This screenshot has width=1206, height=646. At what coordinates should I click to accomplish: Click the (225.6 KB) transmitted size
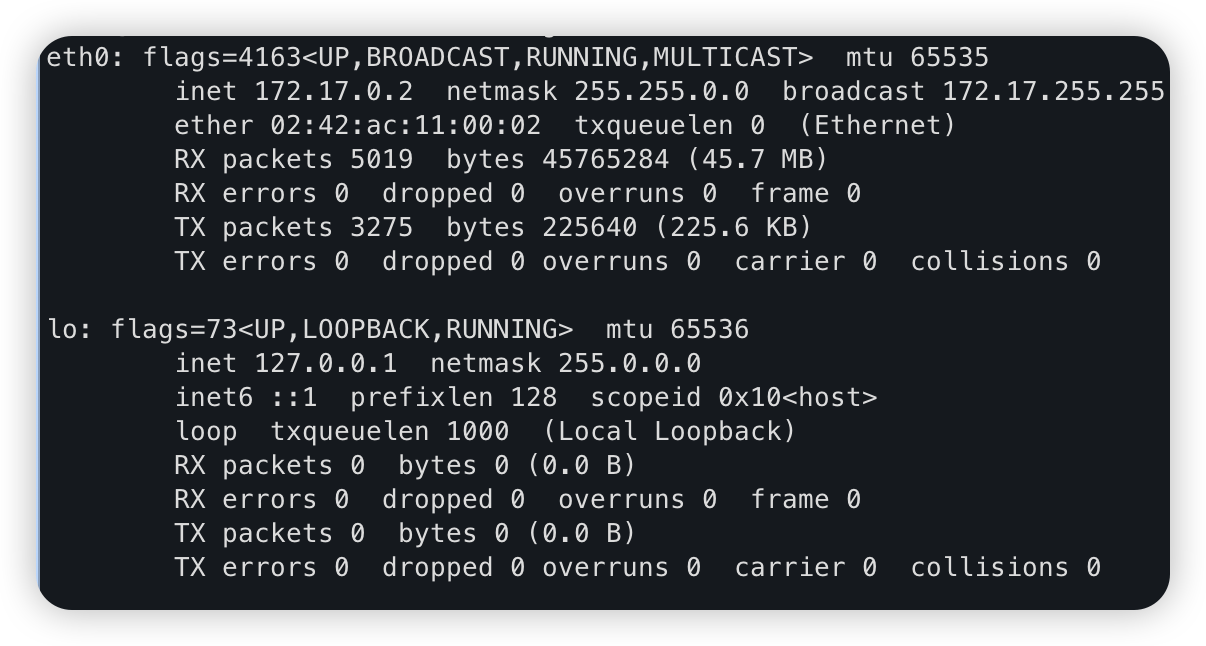coord(733,227)
